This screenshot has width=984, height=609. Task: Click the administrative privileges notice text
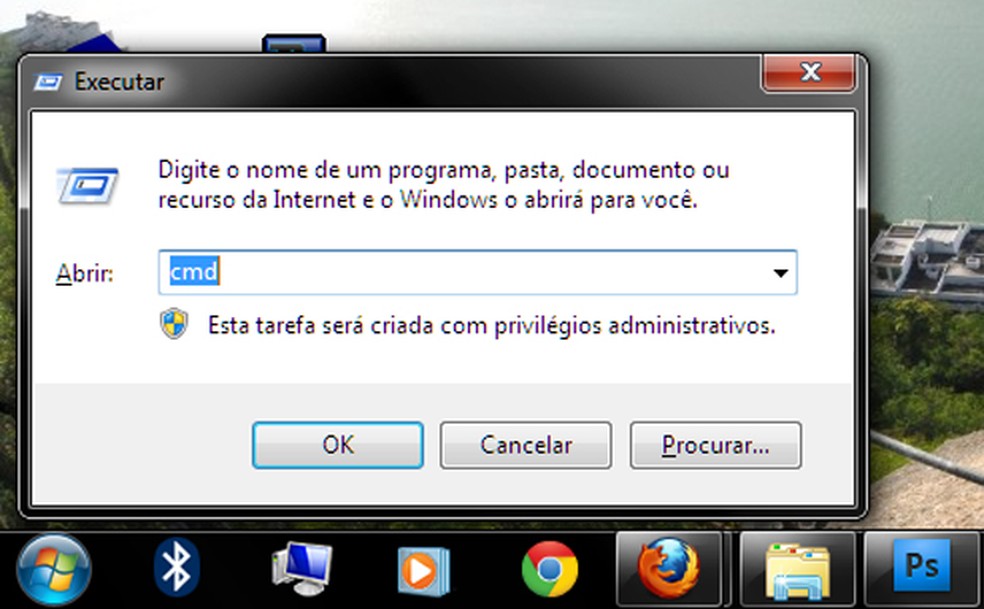[x=491, y=325]
